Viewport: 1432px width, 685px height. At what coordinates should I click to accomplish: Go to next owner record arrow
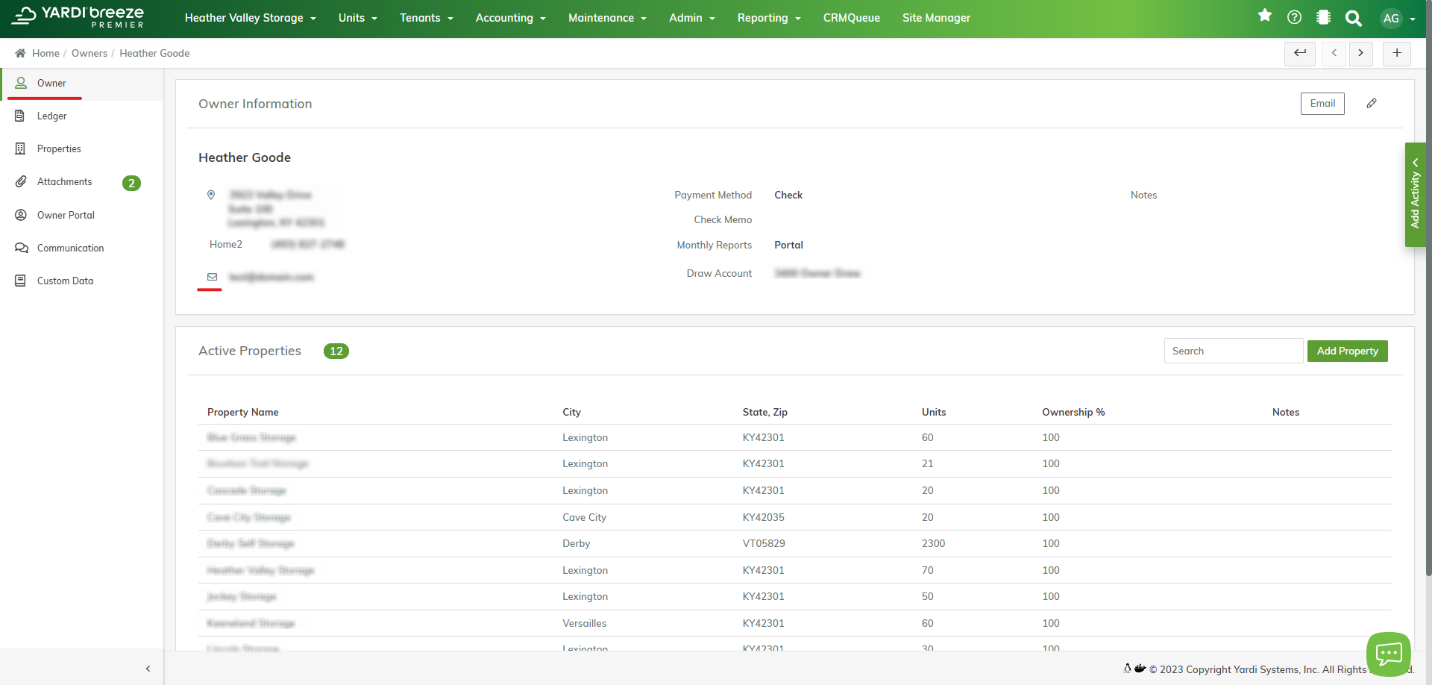click(x=1360, y=53)
